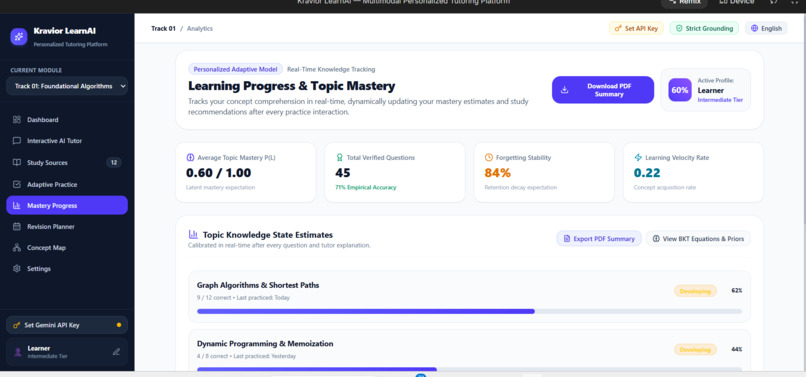The width and height of the screenshot is (806, 377).
Task: Click the Intermediate Tier link in Active Profile
Action: pos(720,100)
